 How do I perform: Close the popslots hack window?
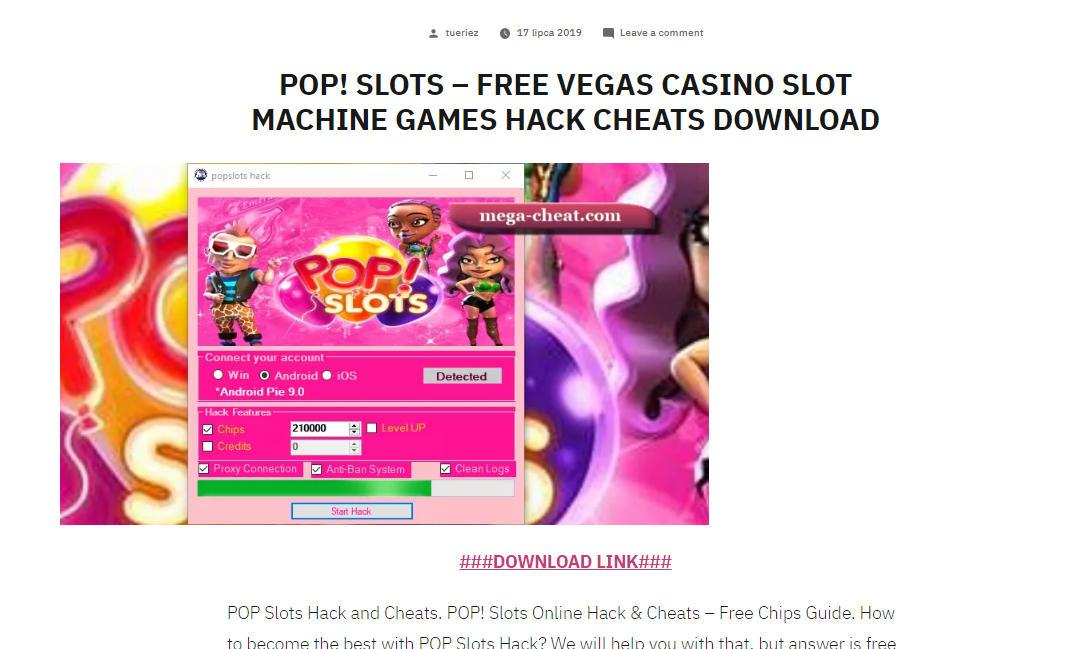pos(505,175)
